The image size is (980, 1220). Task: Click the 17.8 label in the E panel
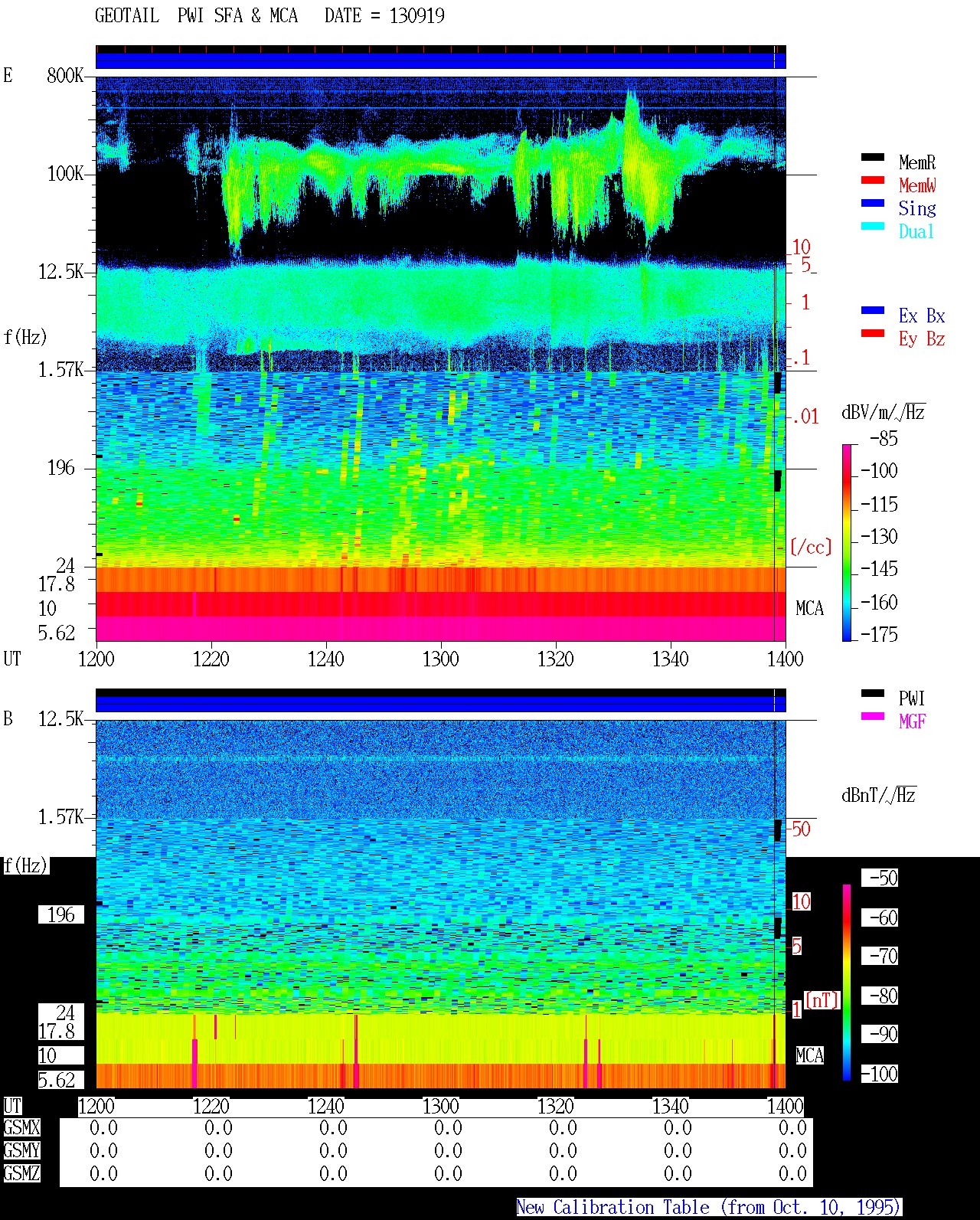click(x=57, y=584)
